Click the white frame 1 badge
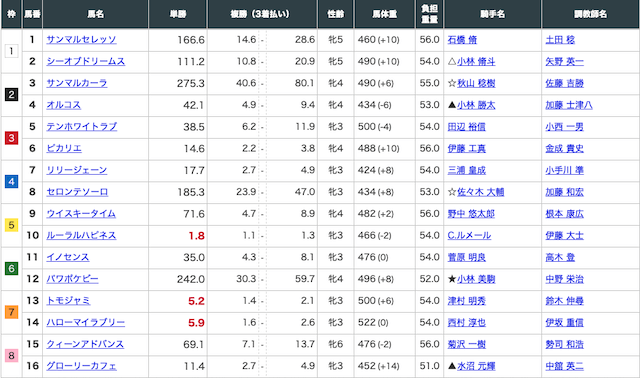The image size is (640, 378). 11,51
